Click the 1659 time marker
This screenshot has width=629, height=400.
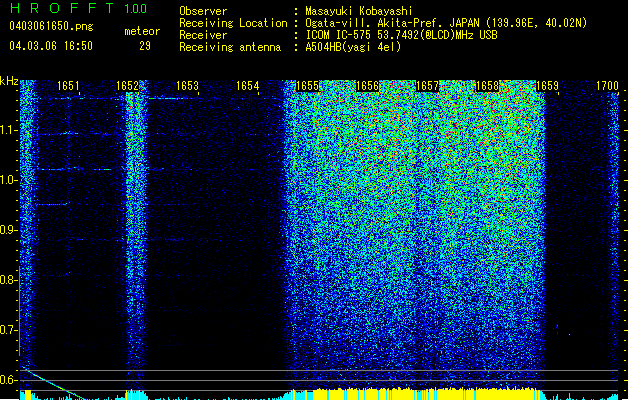547,86
